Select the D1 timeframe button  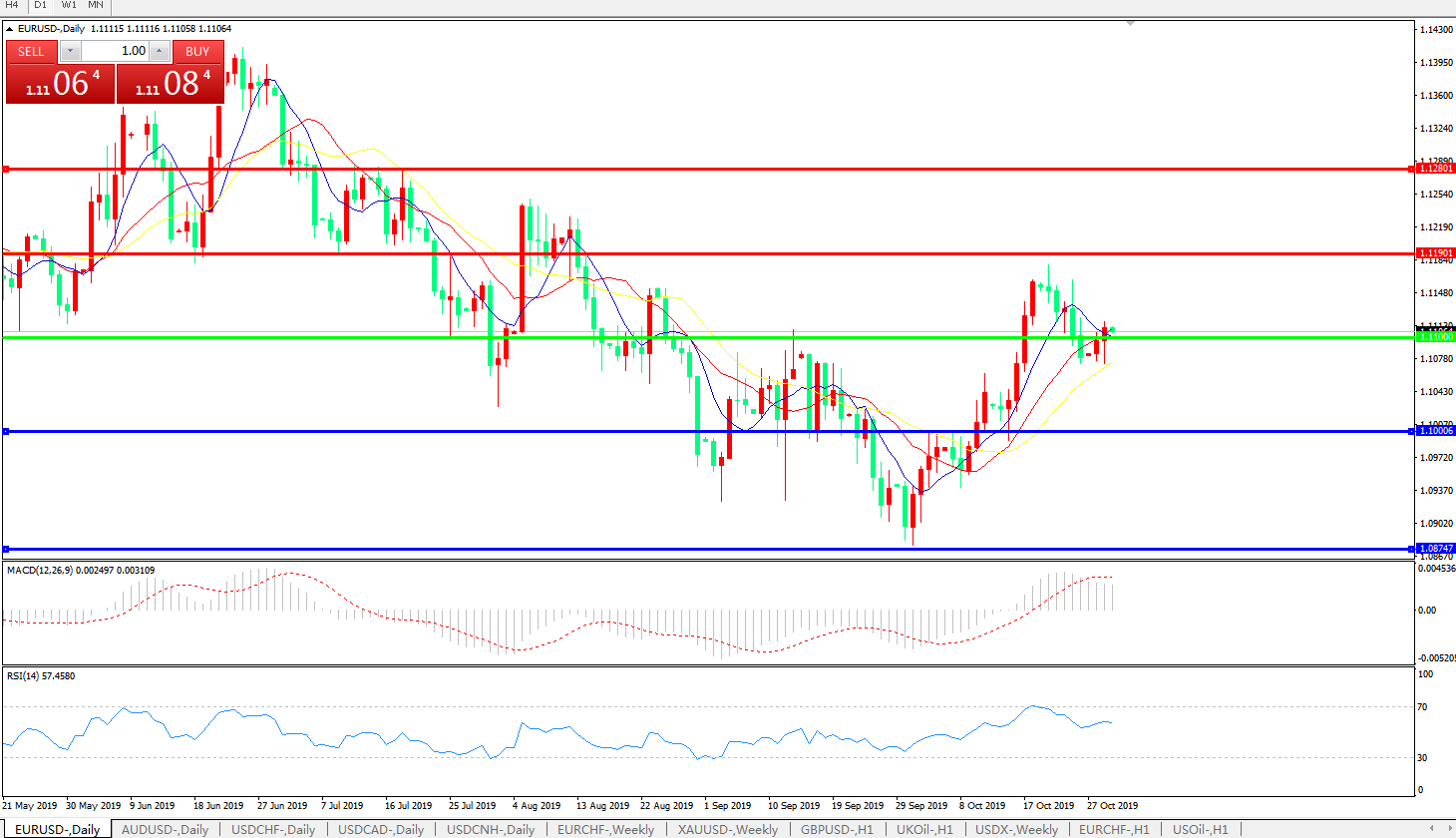[x=40, y=5]
